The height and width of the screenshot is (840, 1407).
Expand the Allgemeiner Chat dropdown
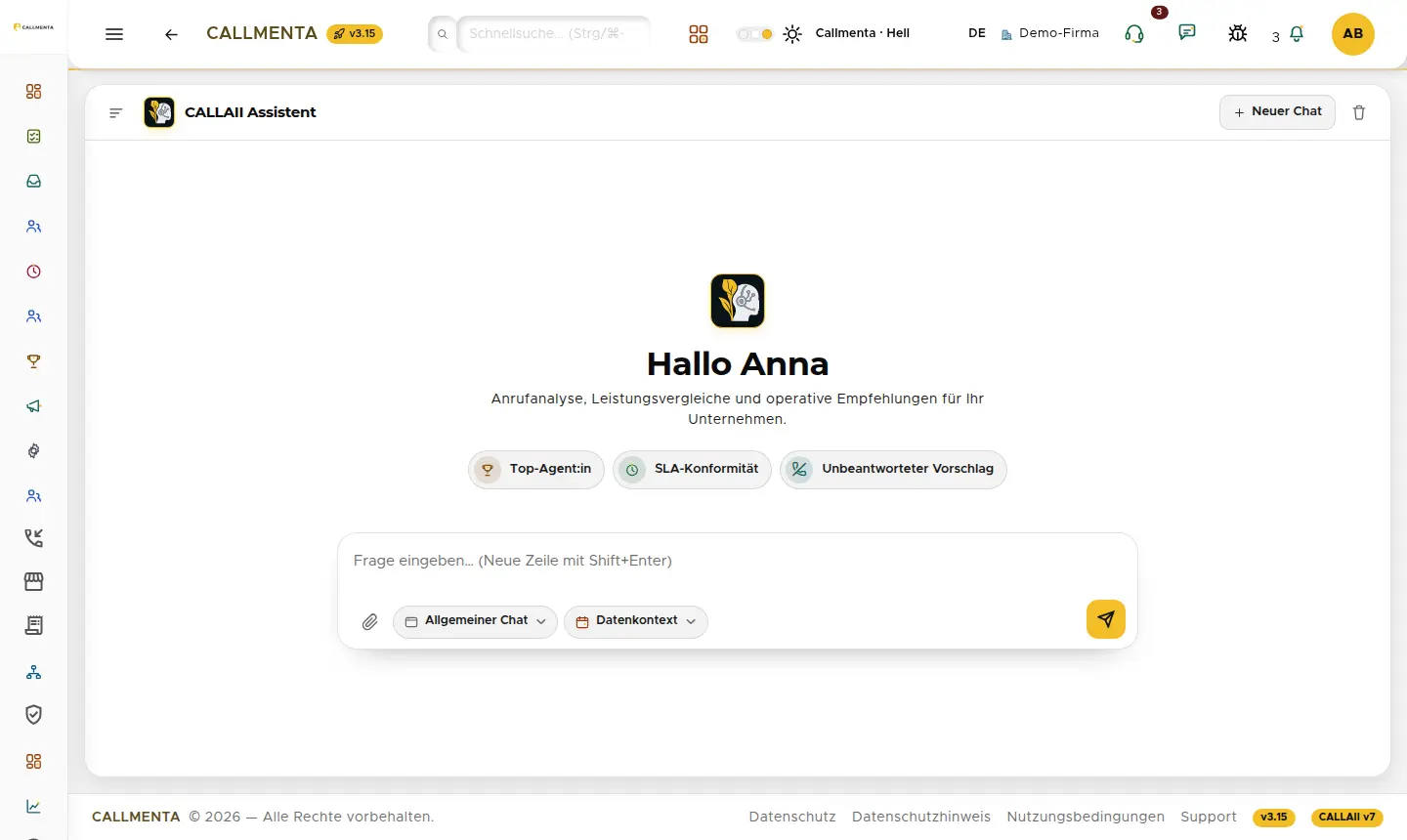pos(475,622)
